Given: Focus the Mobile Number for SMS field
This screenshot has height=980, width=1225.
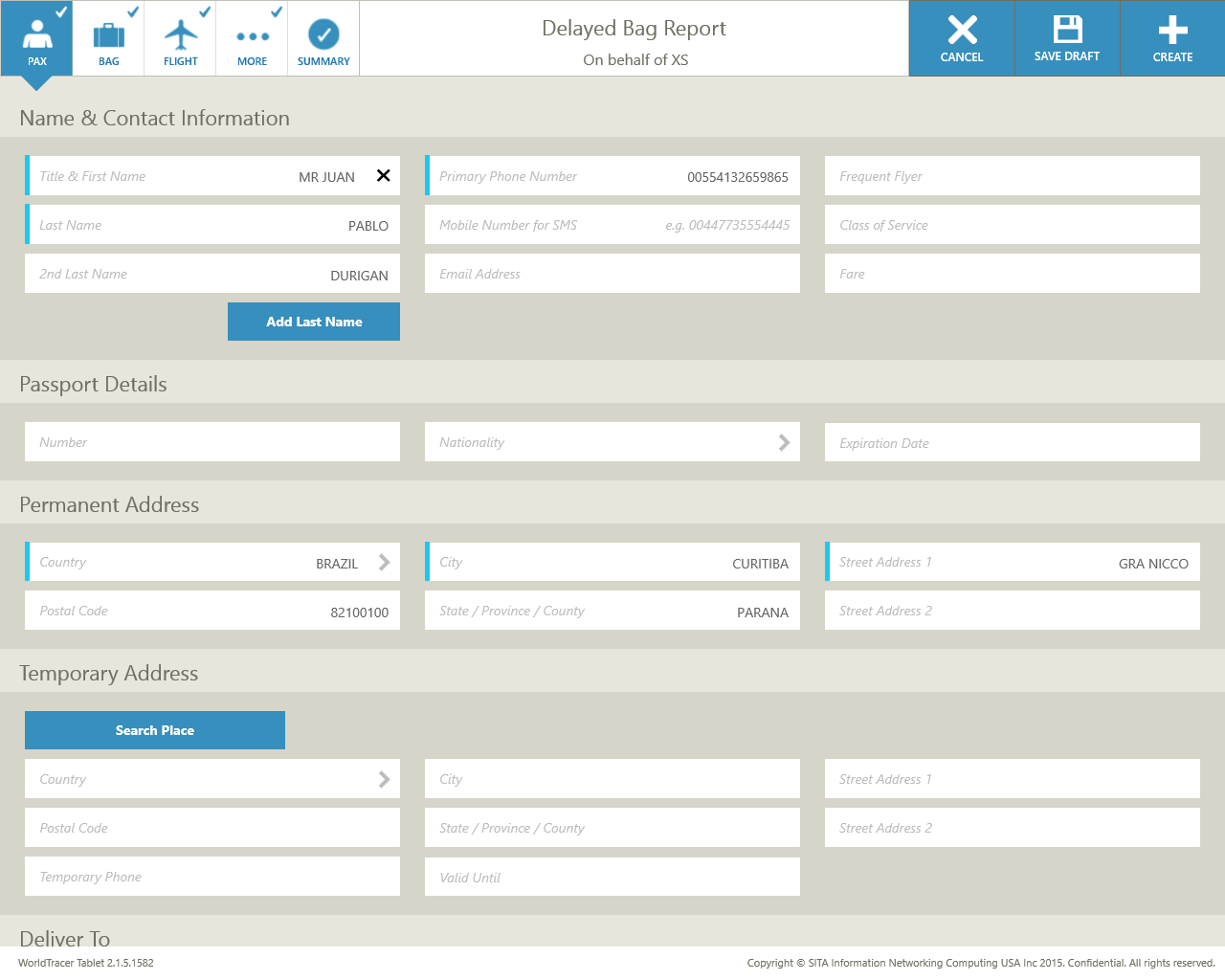Looking at the screenshot, I should click(612, 225).
